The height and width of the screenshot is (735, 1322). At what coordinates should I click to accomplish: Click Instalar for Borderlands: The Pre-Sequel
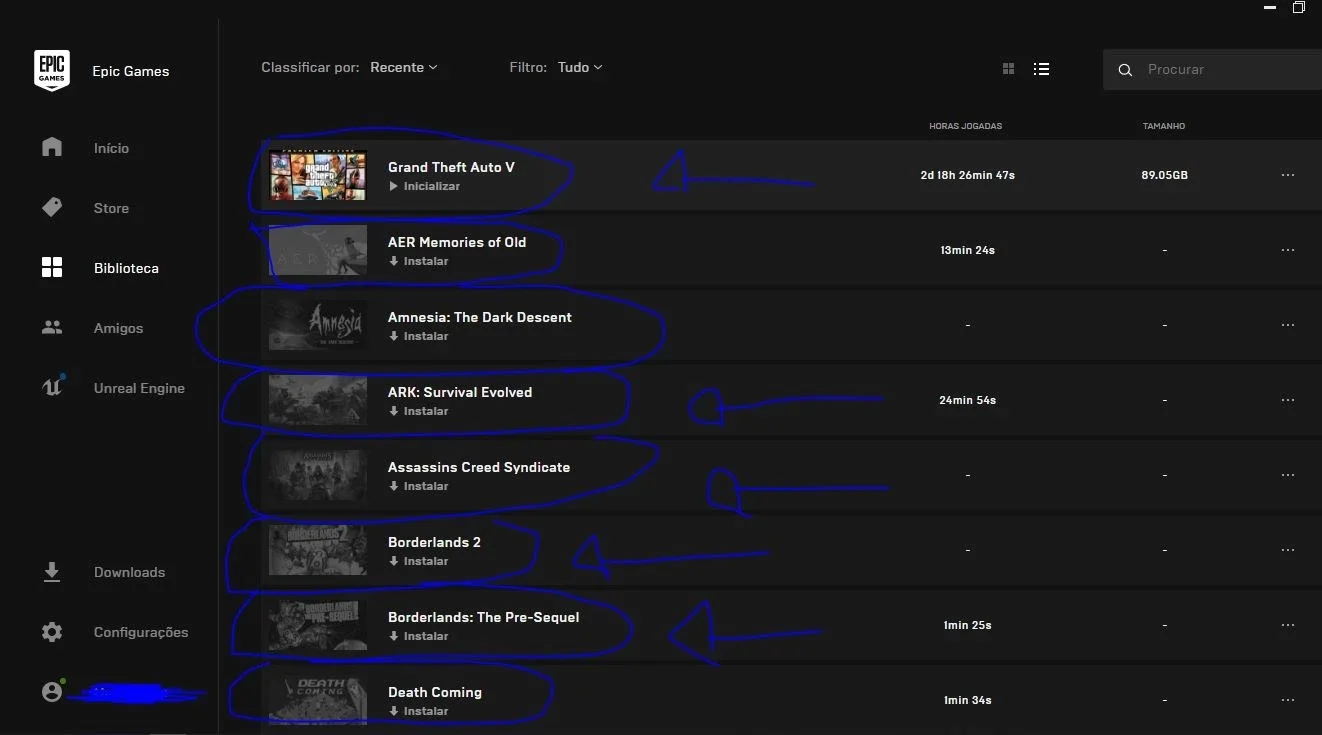[x=418, y=636]
